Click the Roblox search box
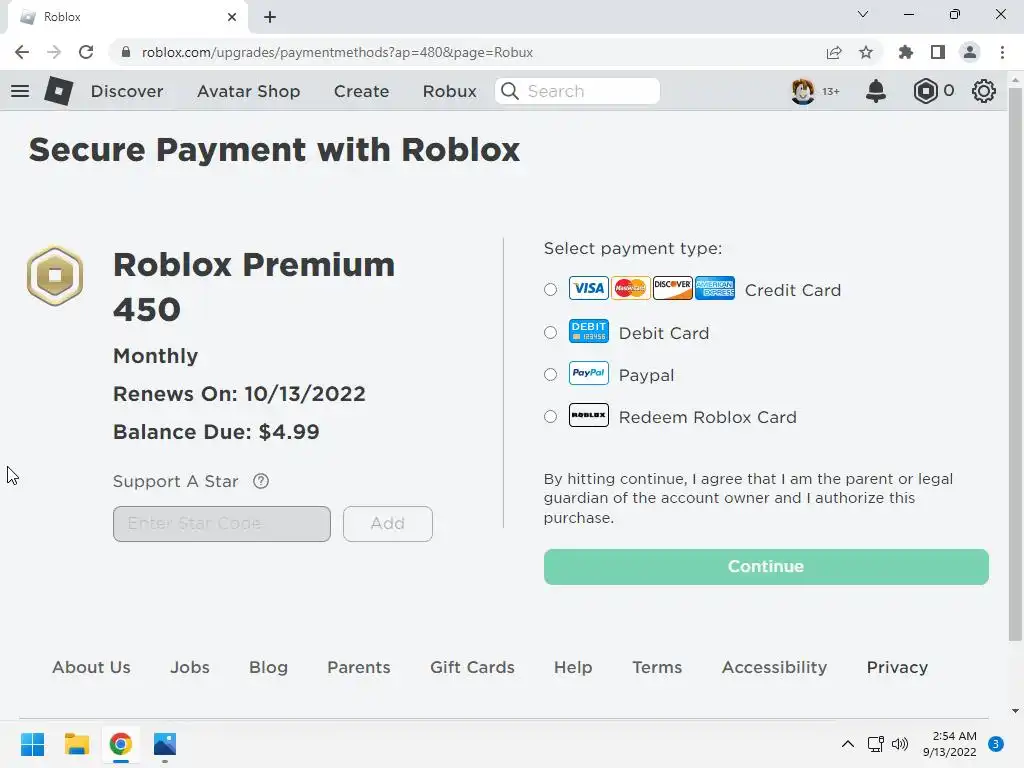Viewport: 1024px width, 768px height. [x=577, y=91]
